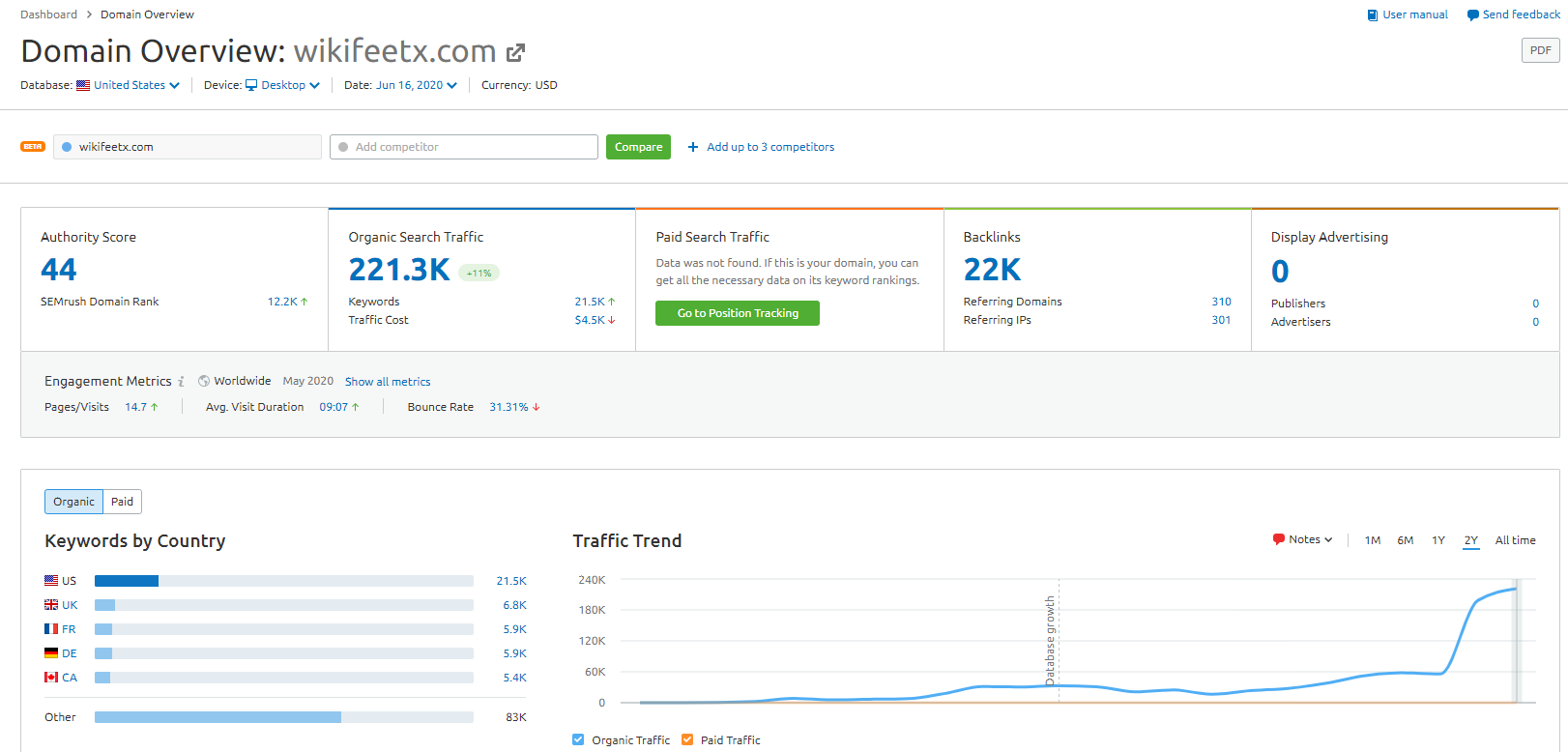Viewport: 1568px width, 752px height.
Task: Select the All time traffic trend range
Action: click(x=1516, y=540)
